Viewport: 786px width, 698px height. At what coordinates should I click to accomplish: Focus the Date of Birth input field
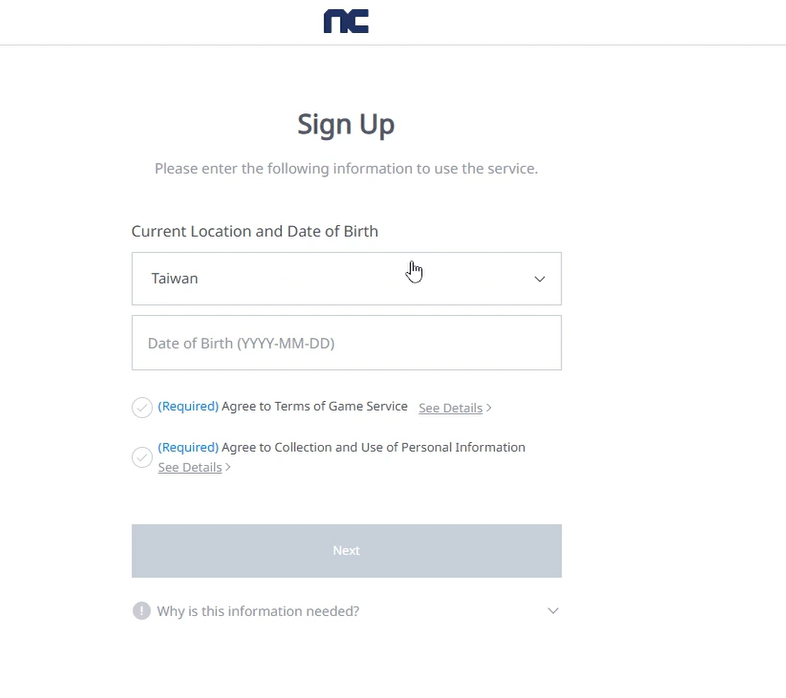346,343
